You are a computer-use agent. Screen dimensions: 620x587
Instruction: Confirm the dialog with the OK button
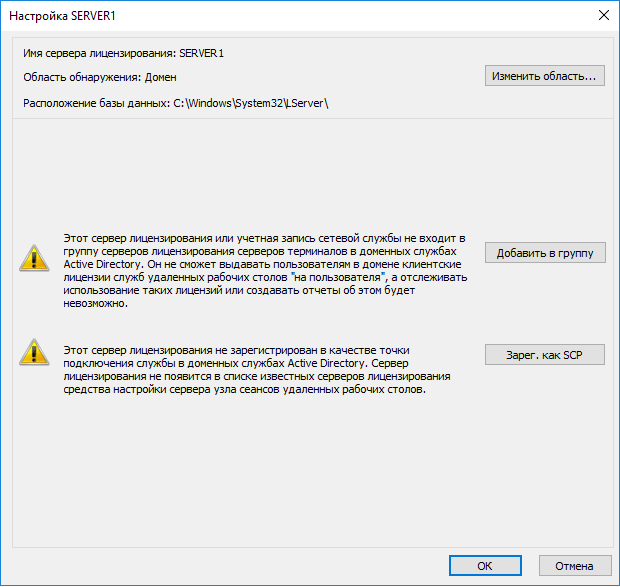(x=484, y=566)
